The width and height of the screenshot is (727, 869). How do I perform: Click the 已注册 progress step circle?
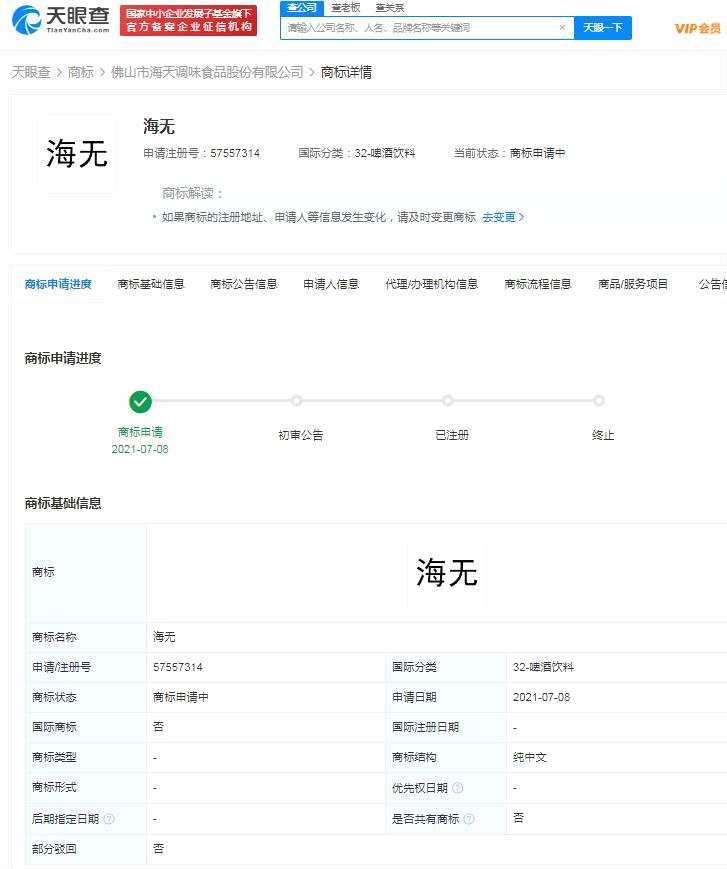coord(448,401)
